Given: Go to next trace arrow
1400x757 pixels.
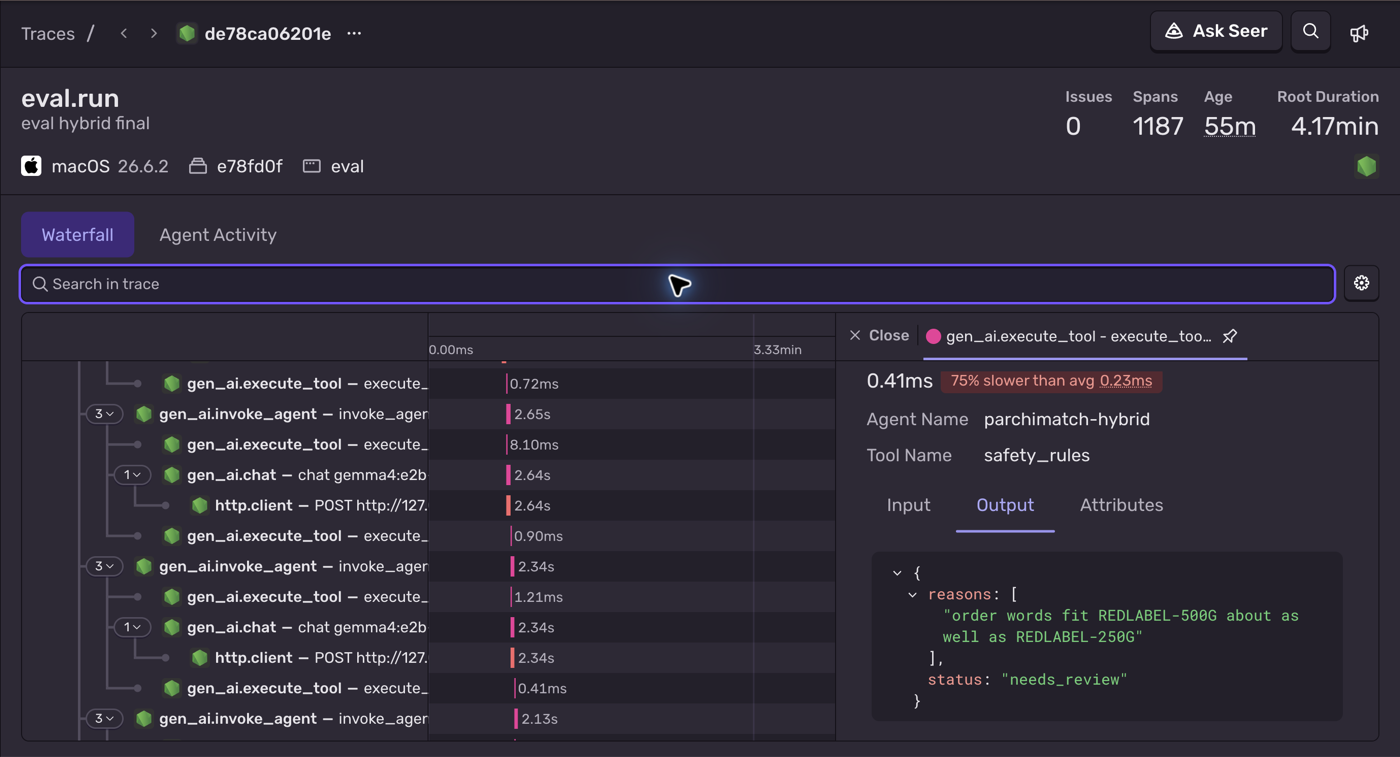Looking at the screenshot, I should point(154,33).
